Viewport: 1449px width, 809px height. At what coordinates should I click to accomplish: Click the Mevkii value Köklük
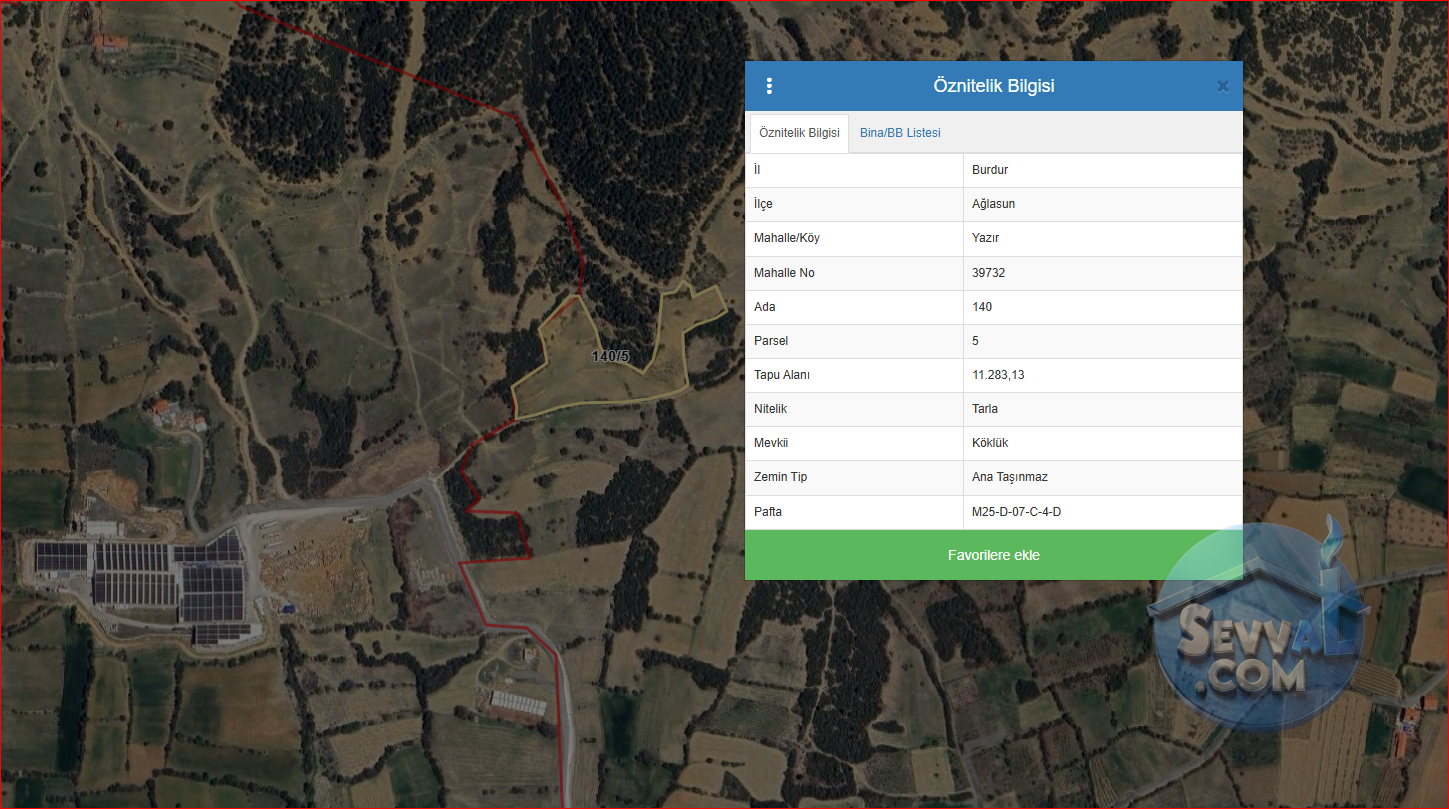click(991, 442)
